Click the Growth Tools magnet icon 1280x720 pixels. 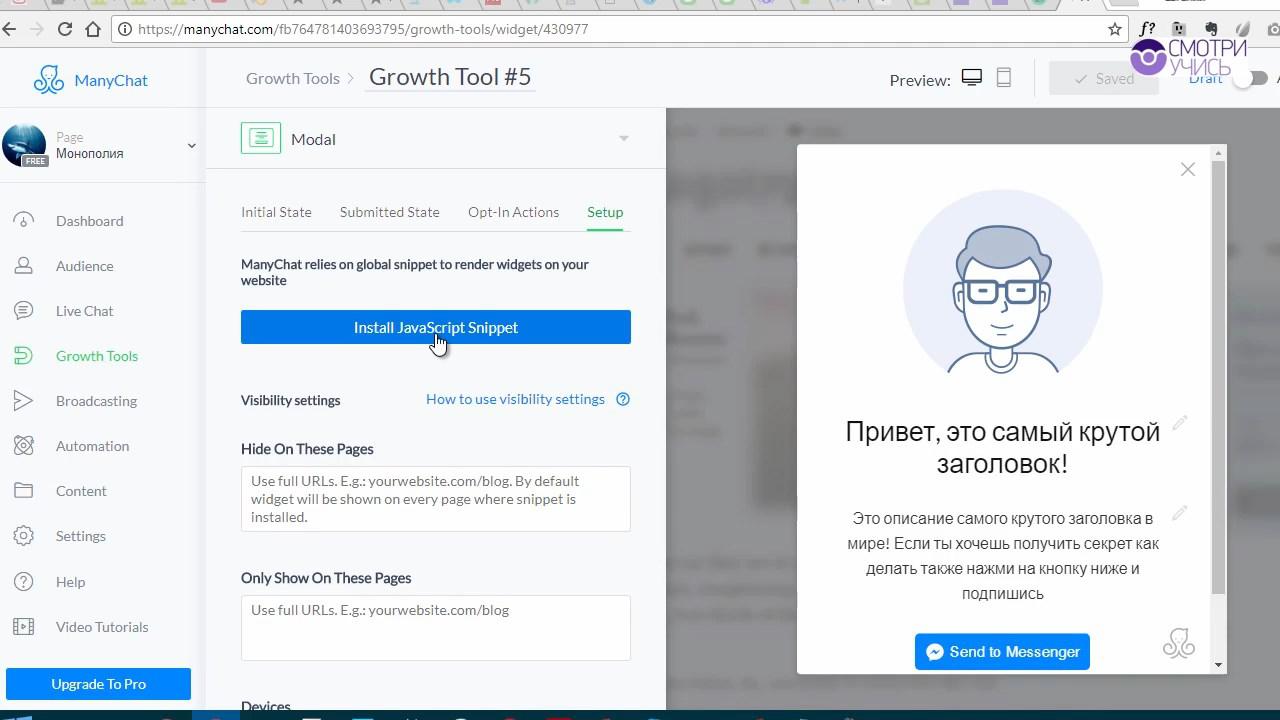click(23, 355)
